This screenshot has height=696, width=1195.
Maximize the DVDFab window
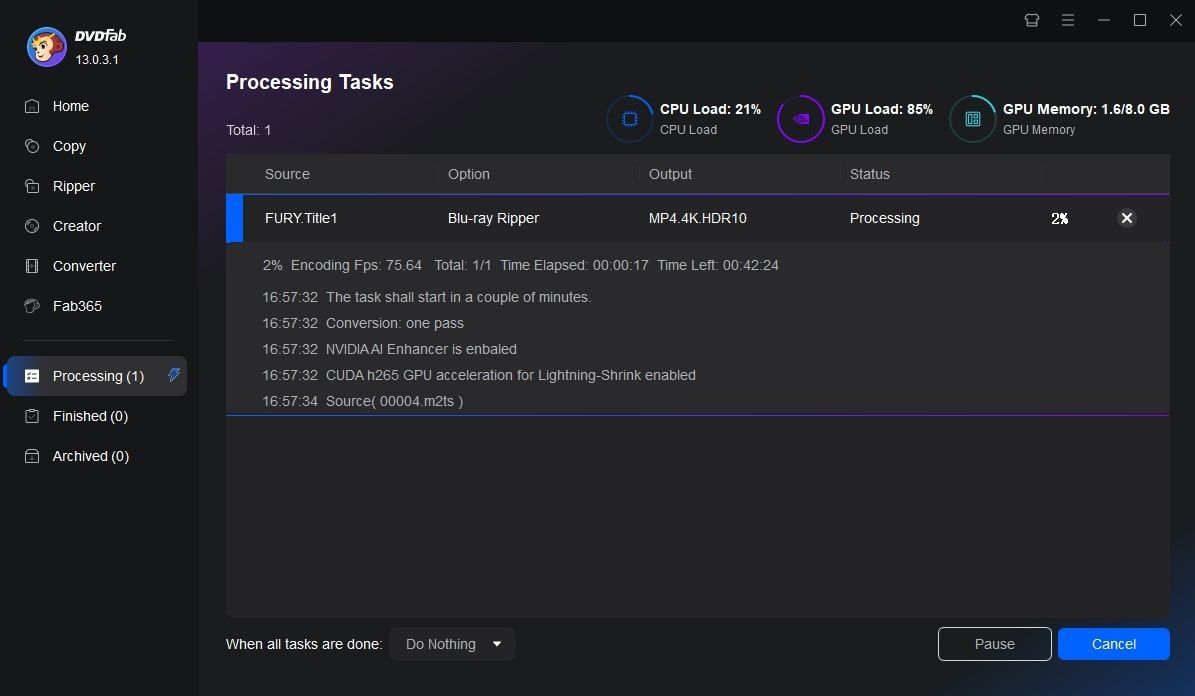(x=1140, y=20)
